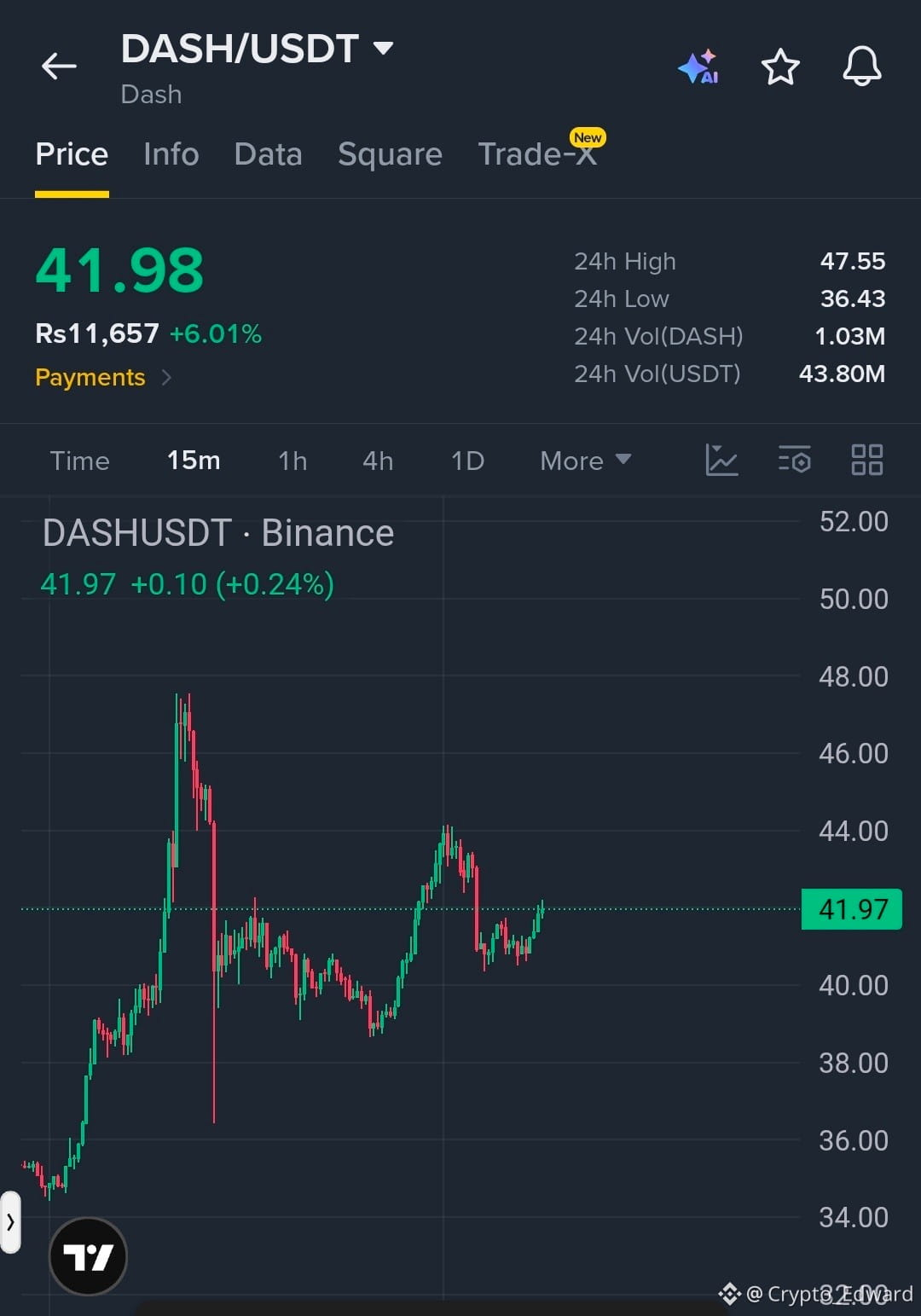The height and width of the screenshot is (1316, 921).
Task: Switch to the Square tab
Action: (390, 154)
